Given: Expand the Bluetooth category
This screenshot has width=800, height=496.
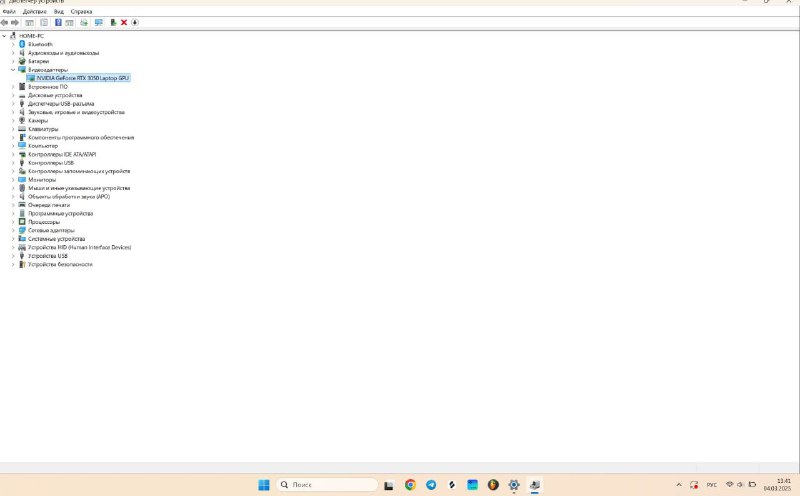Looking at the screenshot, I should [x=13, y=44].
